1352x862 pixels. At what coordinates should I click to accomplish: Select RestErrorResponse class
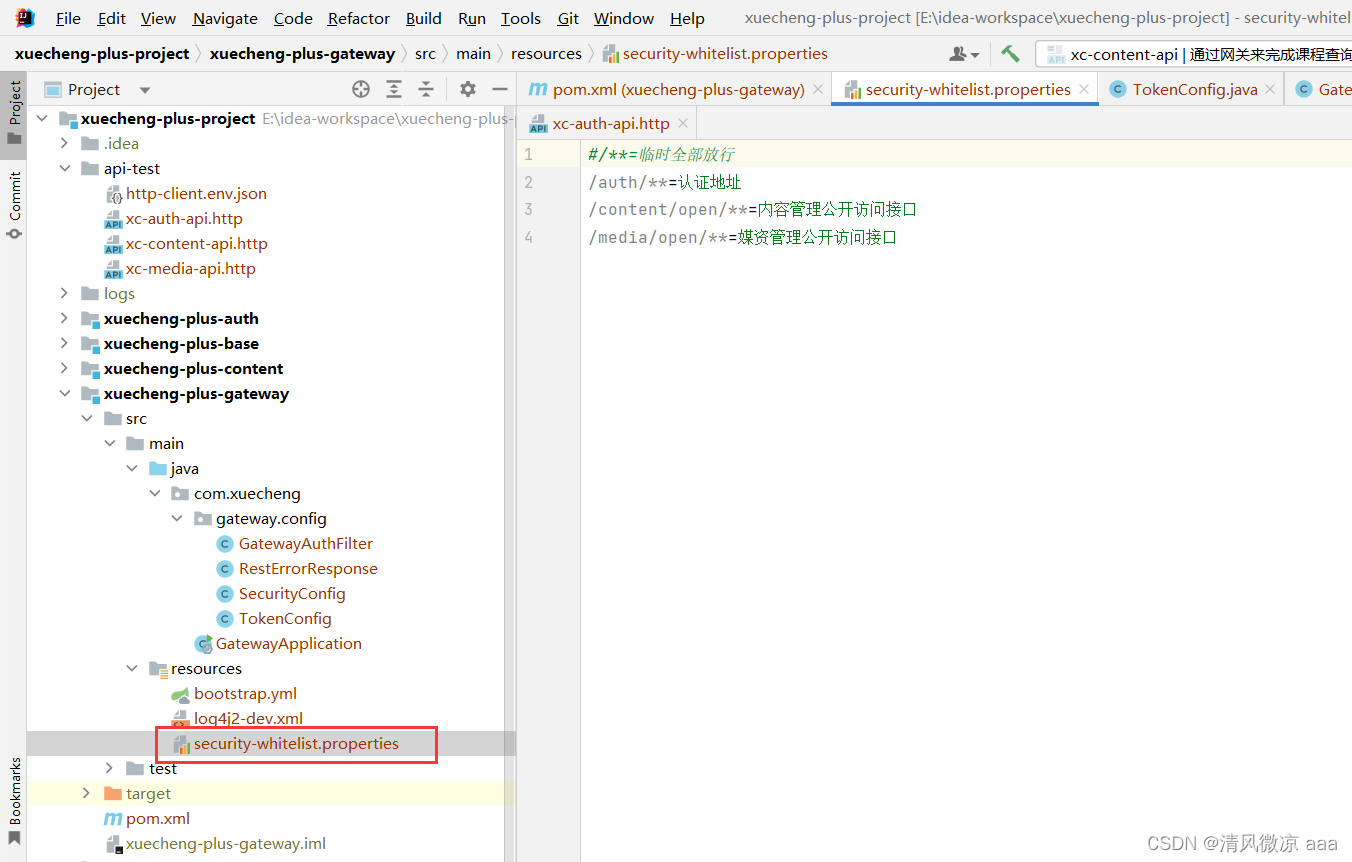308,568
